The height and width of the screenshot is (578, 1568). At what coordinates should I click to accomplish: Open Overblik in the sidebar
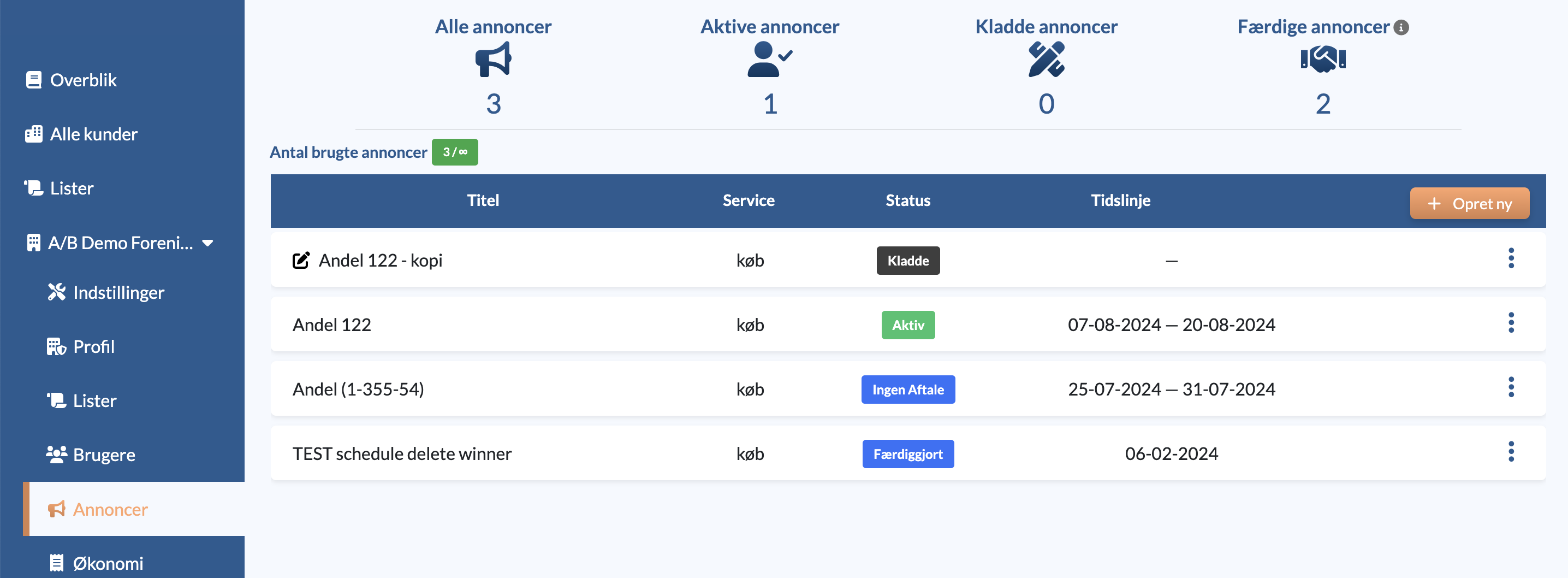point(70,80)
